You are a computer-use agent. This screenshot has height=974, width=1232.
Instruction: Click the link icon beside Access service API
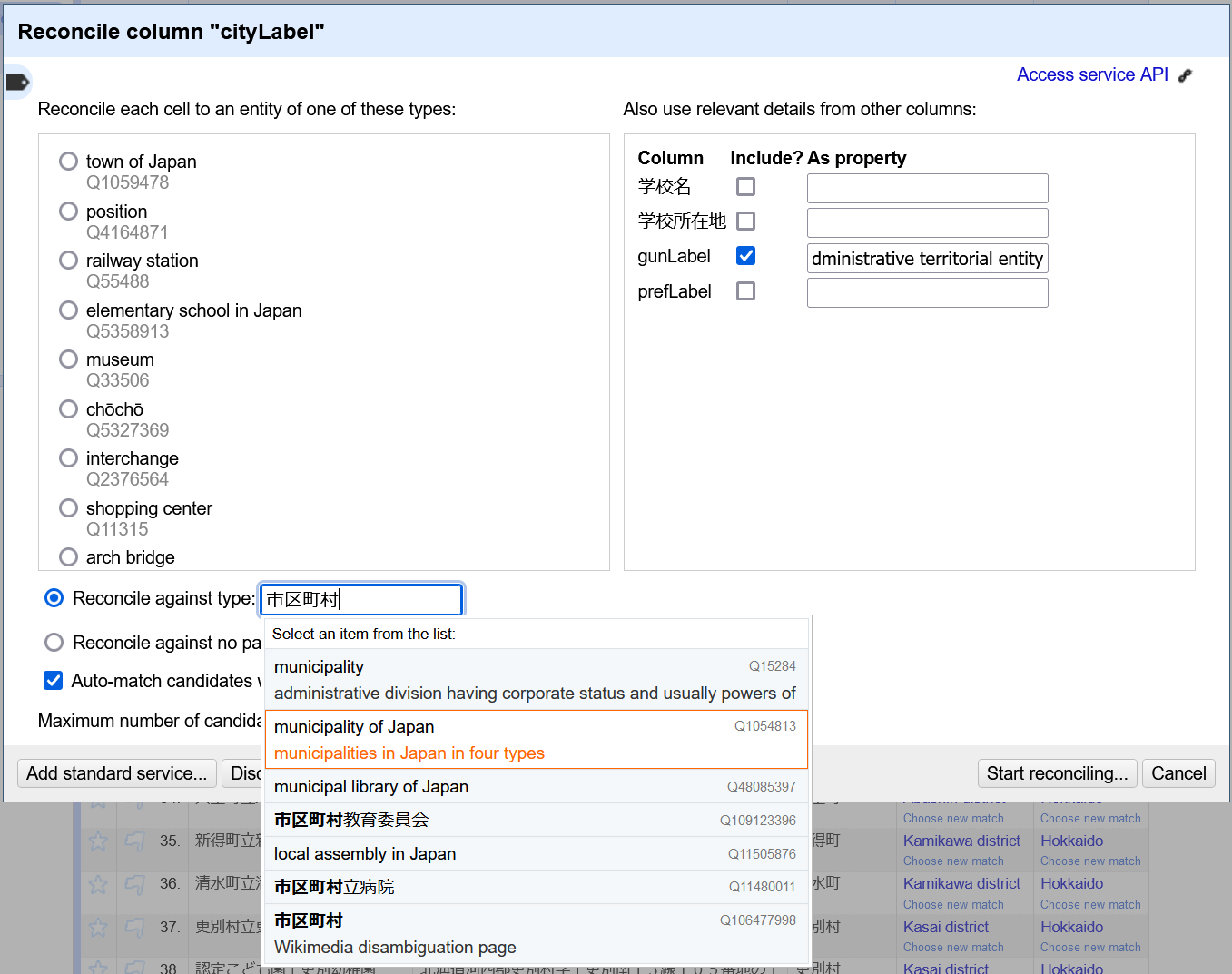1185,75
